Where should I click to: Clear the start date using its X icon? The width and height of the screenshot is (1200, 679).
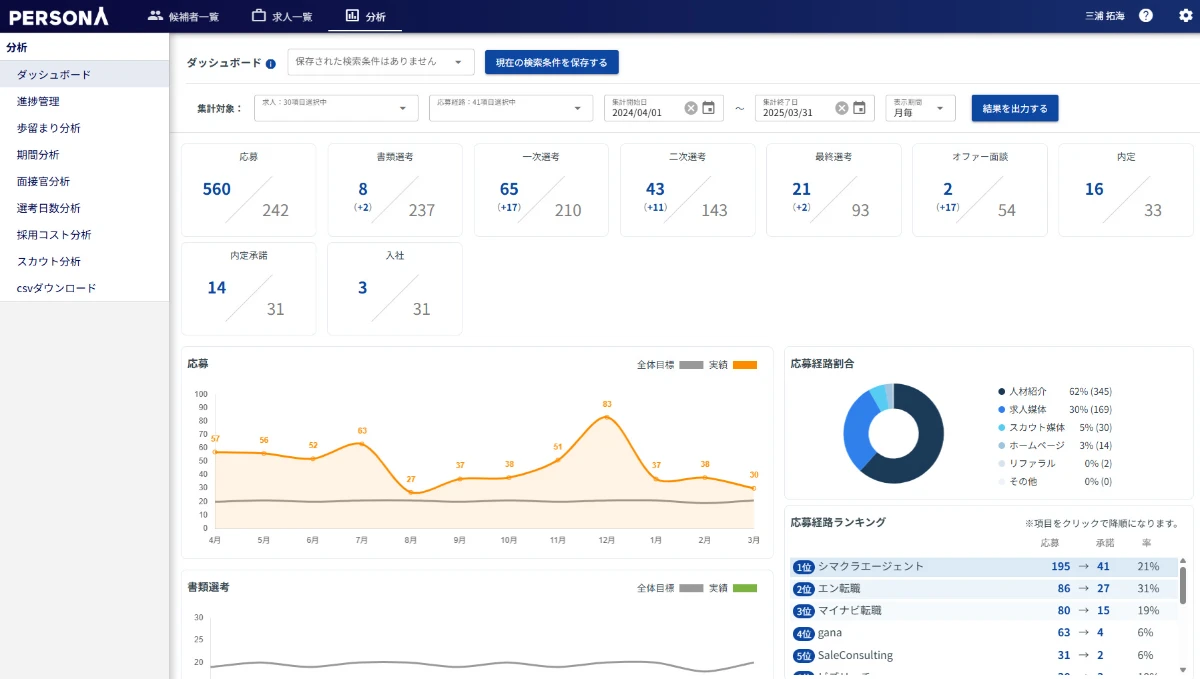click(x=692, y=108)
